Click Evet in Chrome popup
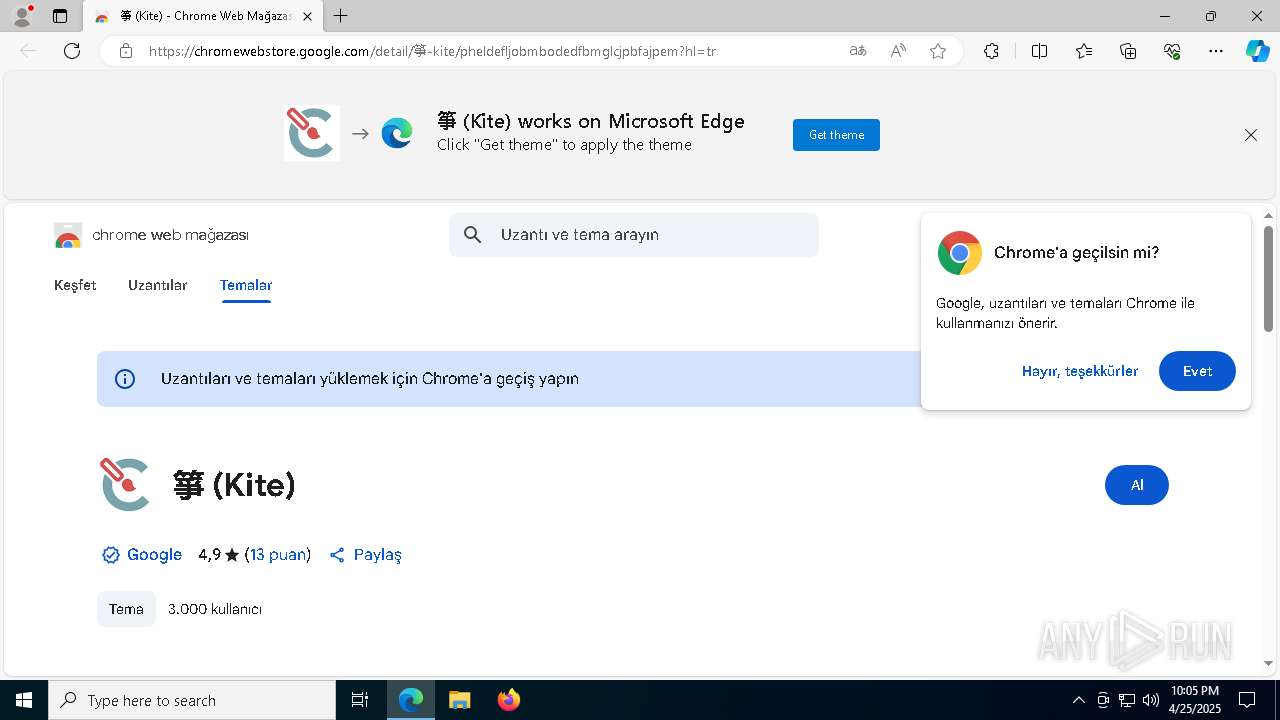Viewport: 1280px width, 720px height. [1197, 371]
